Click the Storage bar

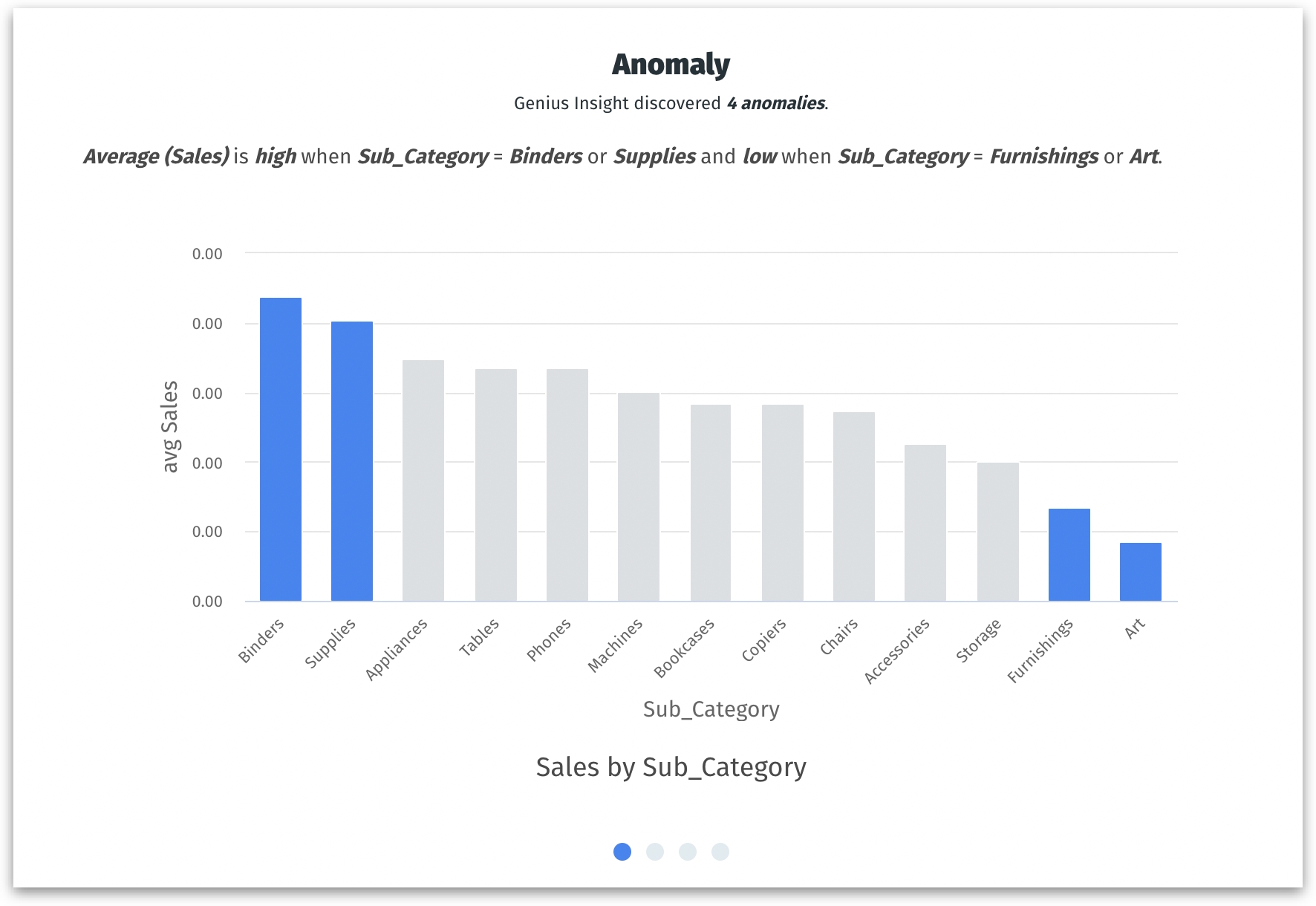998,532
